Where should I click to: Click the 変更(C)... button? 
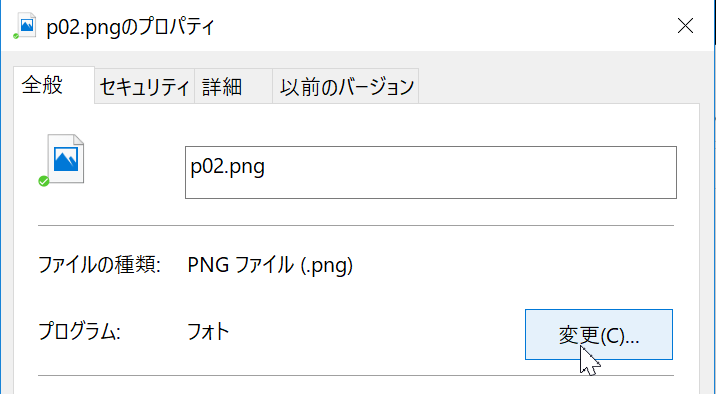point(599,335)
